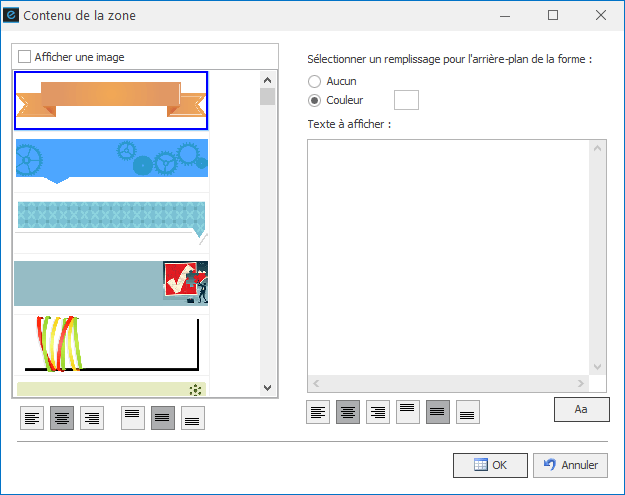Vertically center text under the text box
Image resolution: width=625 pixels, height=495 pixels.
click(437, 411)
